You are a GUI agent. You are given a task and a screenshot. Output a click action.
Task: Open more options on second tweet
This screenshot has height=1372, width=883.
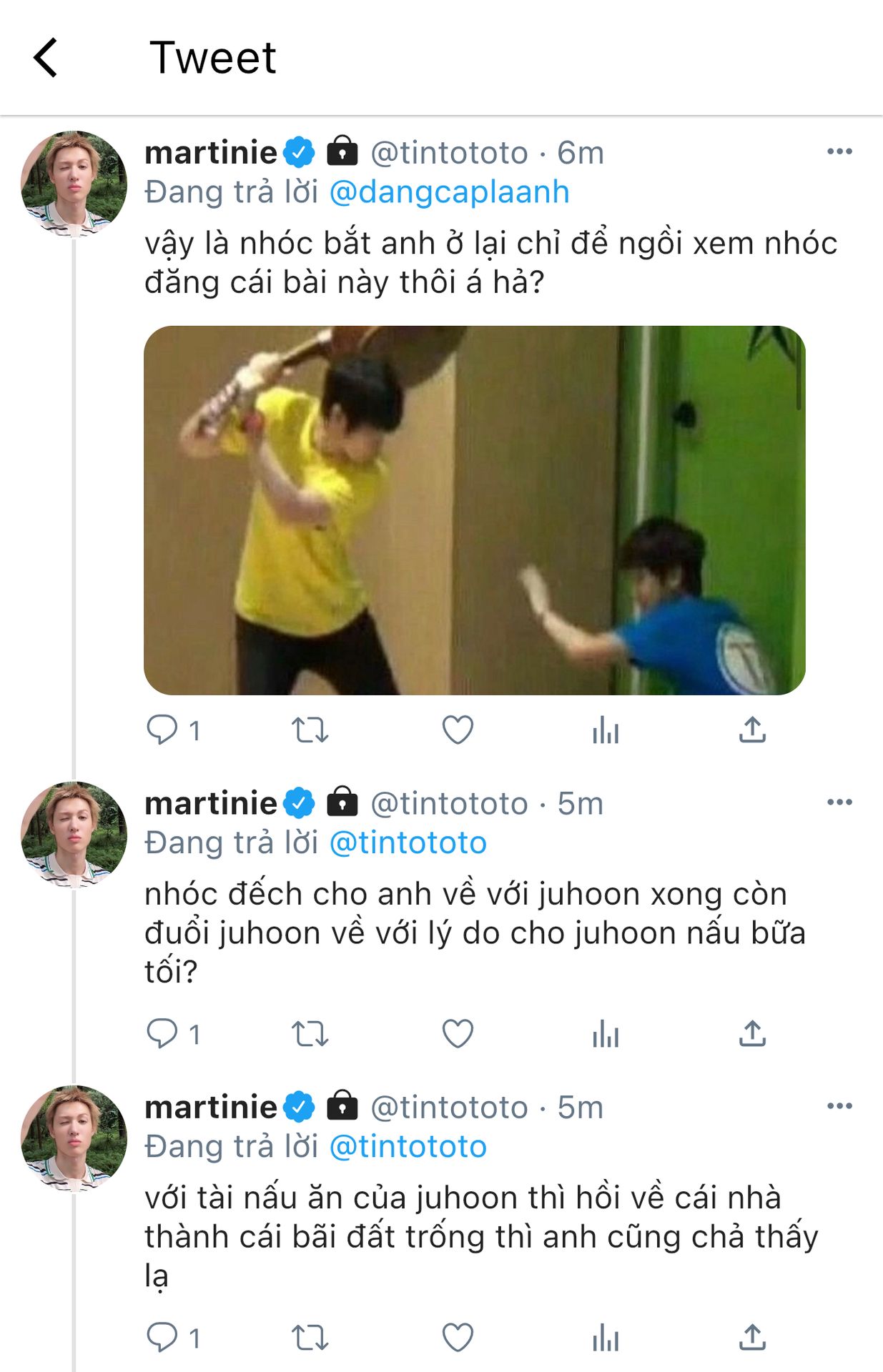pos(839,802)
